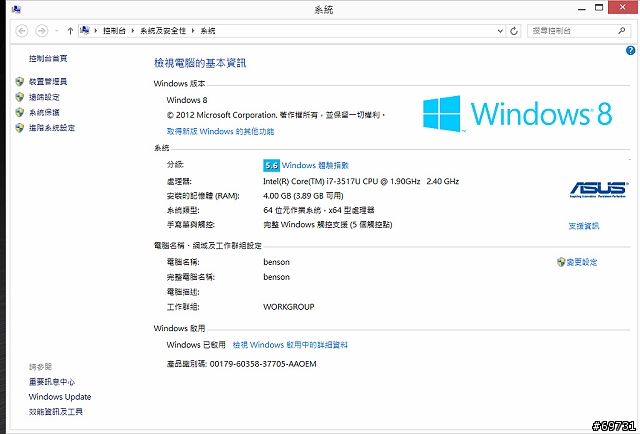Expand chevron after 控制台 breadcrumb
This screenshot has width=640, height=434.
coord(133,31)
